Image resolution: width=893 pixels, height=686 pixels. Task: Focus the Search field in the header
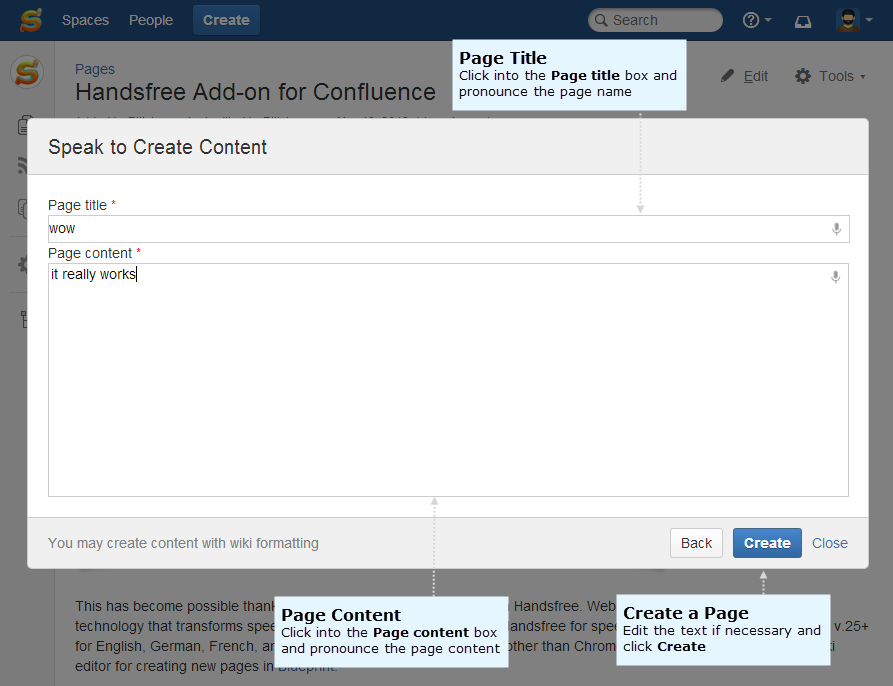click(x=655, y=20)
